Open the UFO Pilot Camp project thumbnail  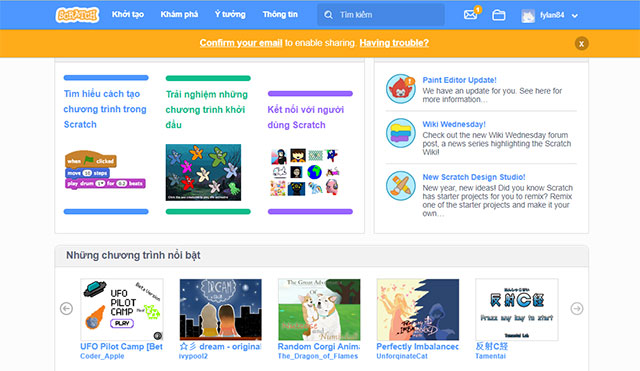coord(122,309)
